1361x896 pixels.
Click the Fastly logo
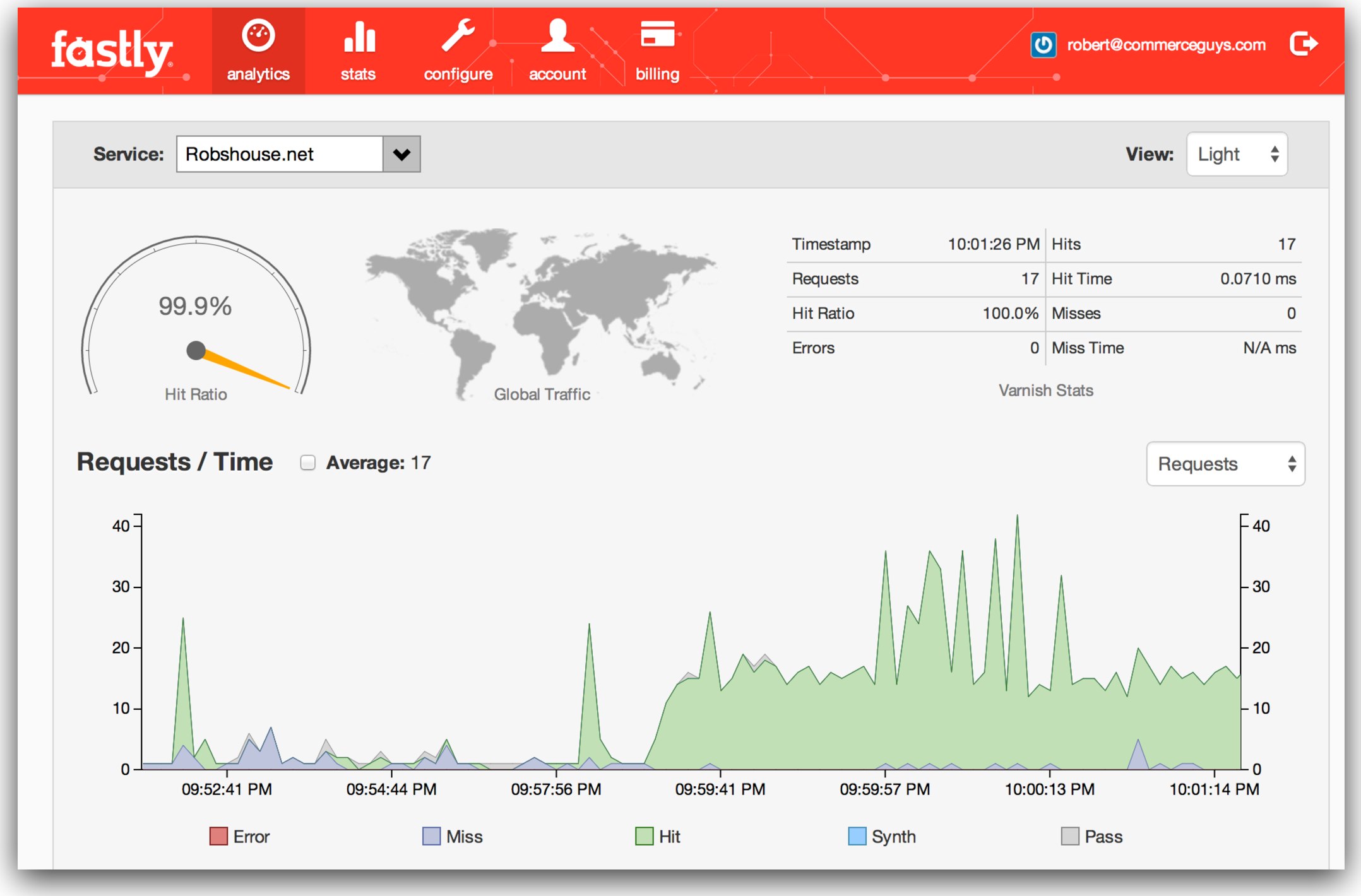coord(111,52)
